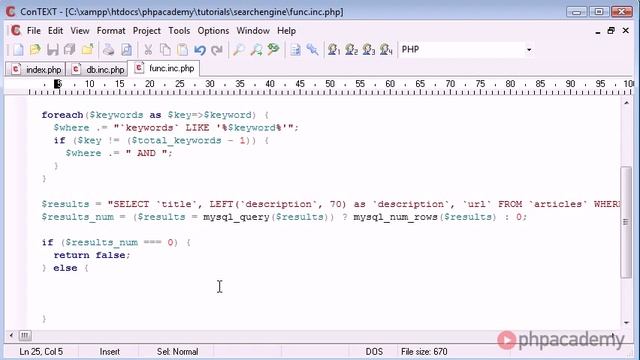Screen dimensions: 640x360
Task: Open the Window menu
Action: tap(253, 31)
